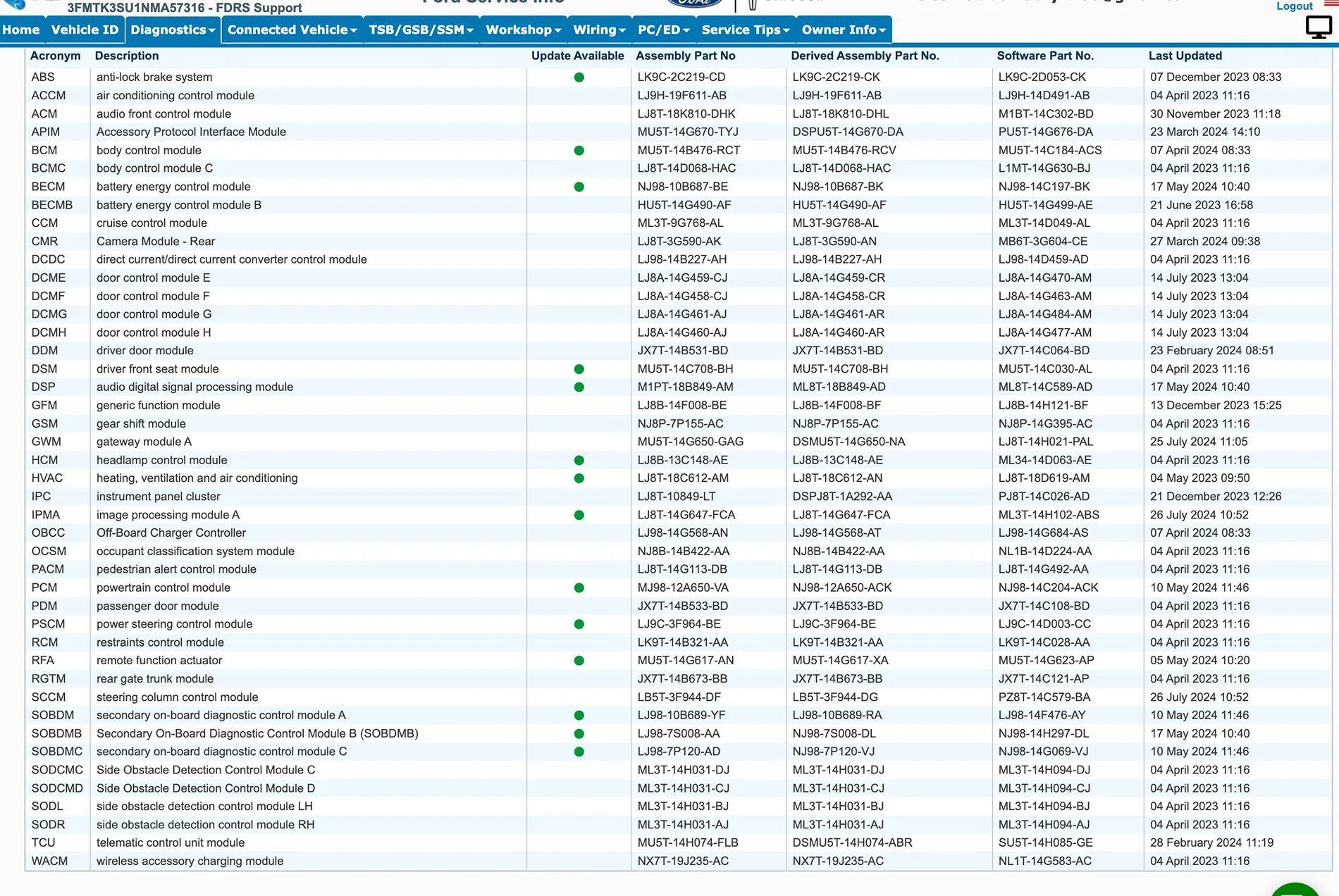Click the Update Available column header
This screenshot has height=896, width=1339.
coord(578,56)
